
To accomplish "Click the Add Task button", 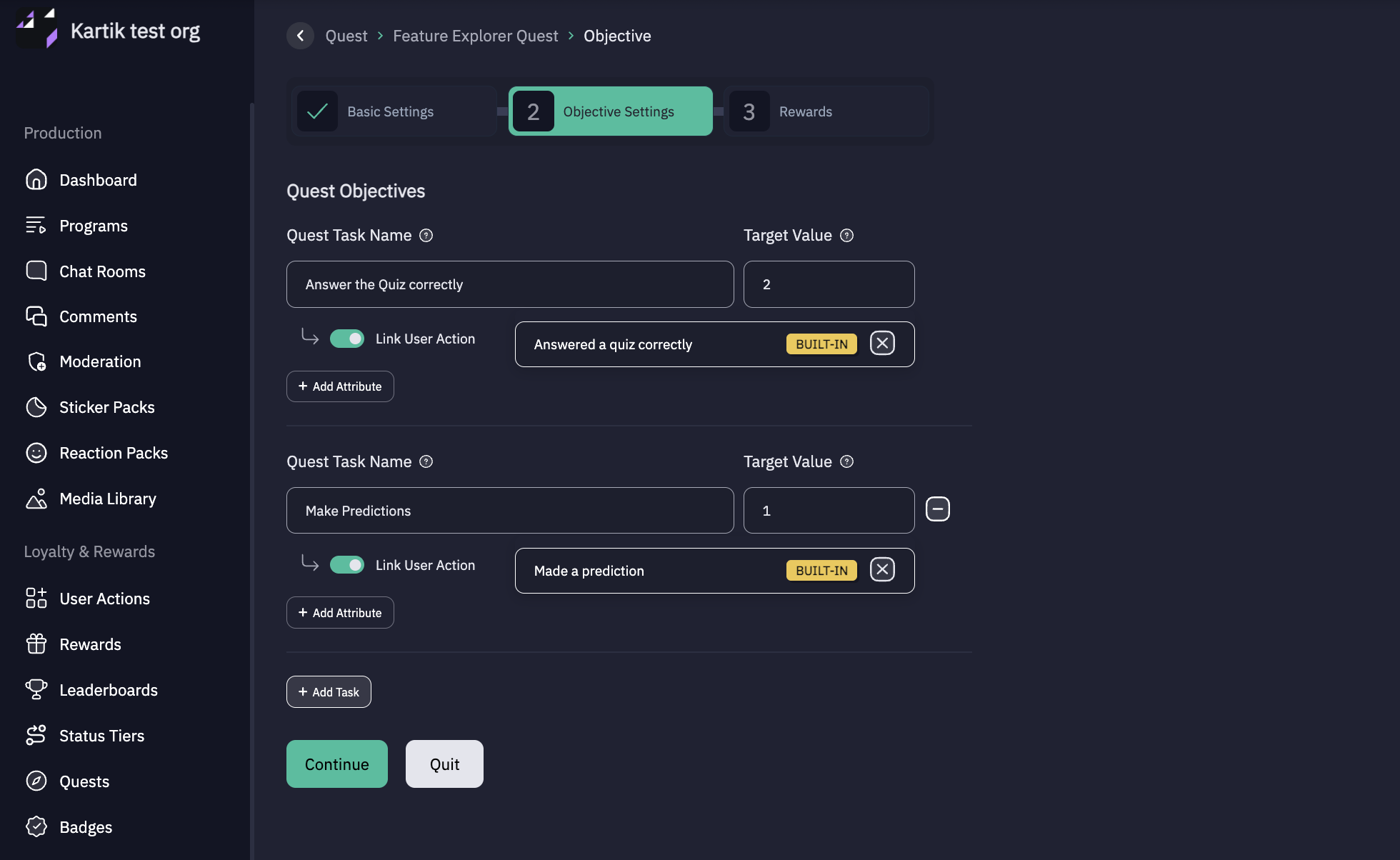I will 329,692.
